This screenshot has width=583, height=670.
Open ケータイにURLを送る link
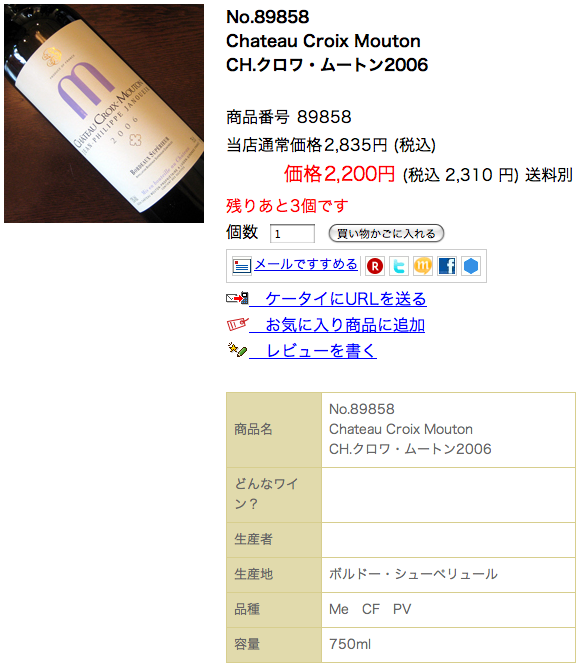coord(338,299)
